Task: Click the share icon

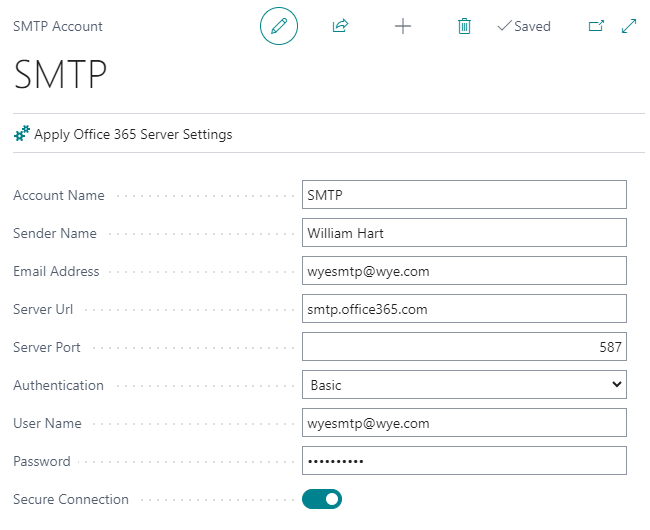Action: [x=340, y=26]
